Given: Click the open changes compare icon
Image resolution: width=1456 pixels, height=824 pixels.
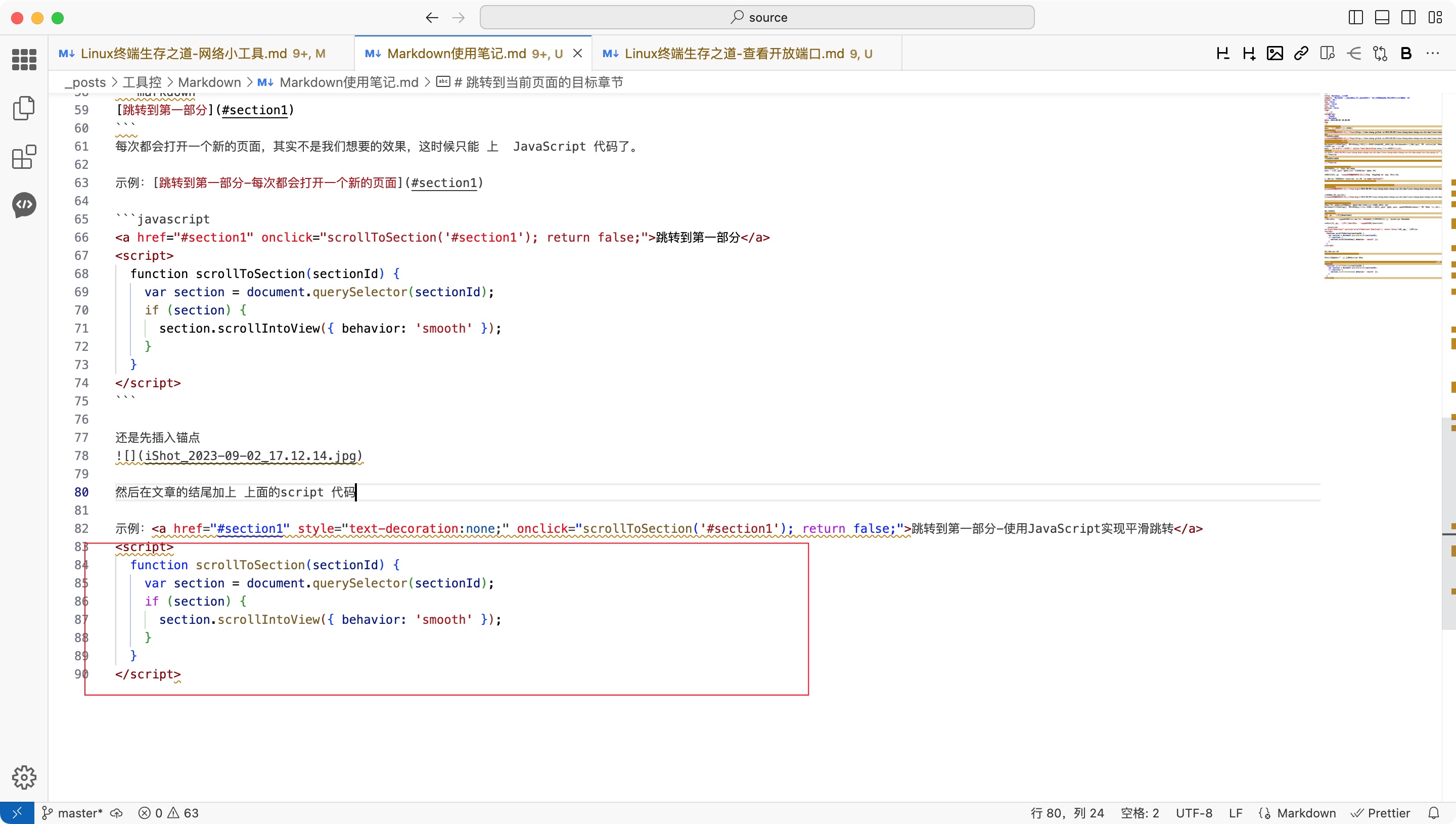Looking at the screenshot, I should 1380,53.
